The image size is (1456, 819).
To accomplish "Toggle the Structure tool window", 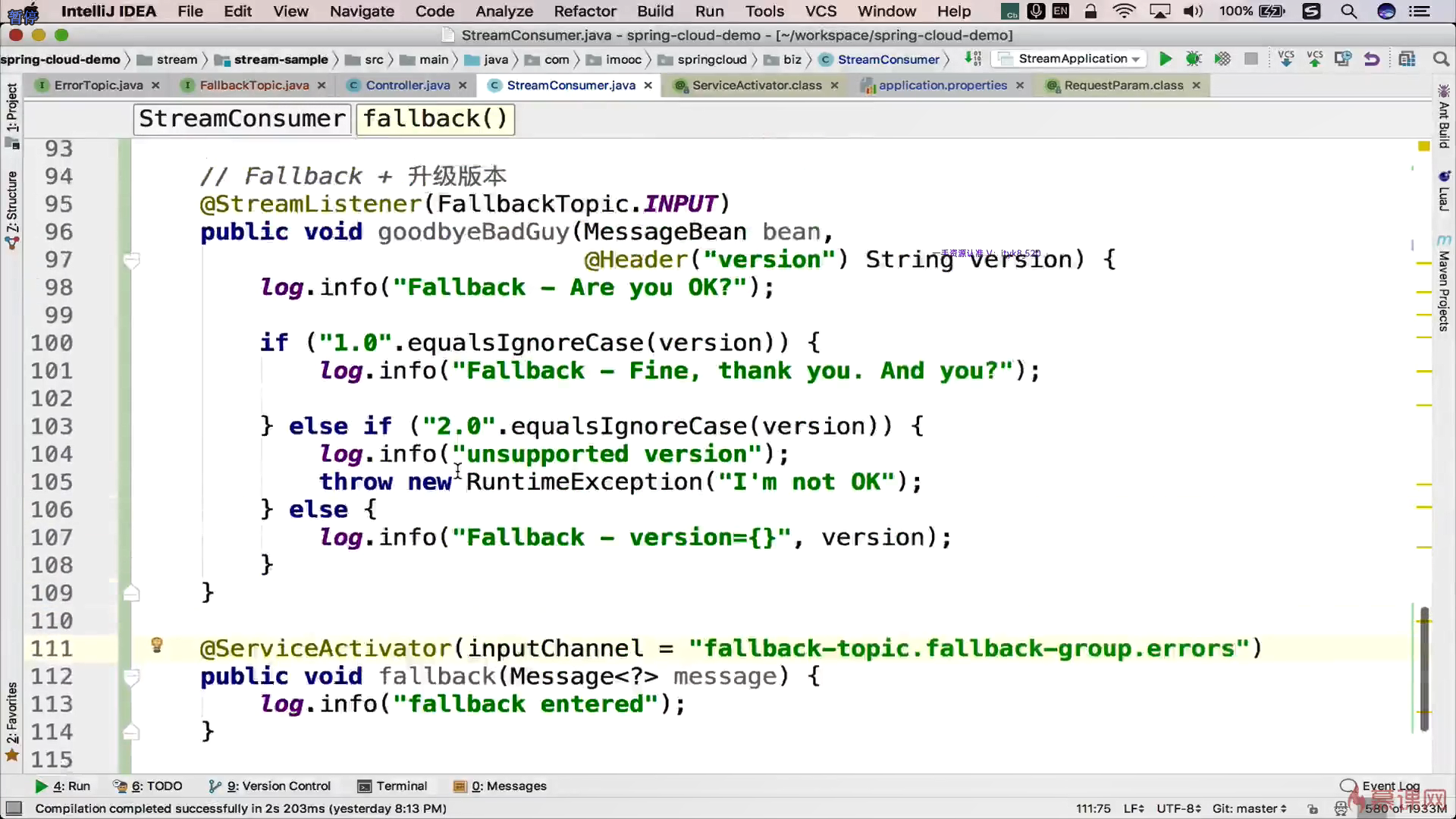I will 12,201.
